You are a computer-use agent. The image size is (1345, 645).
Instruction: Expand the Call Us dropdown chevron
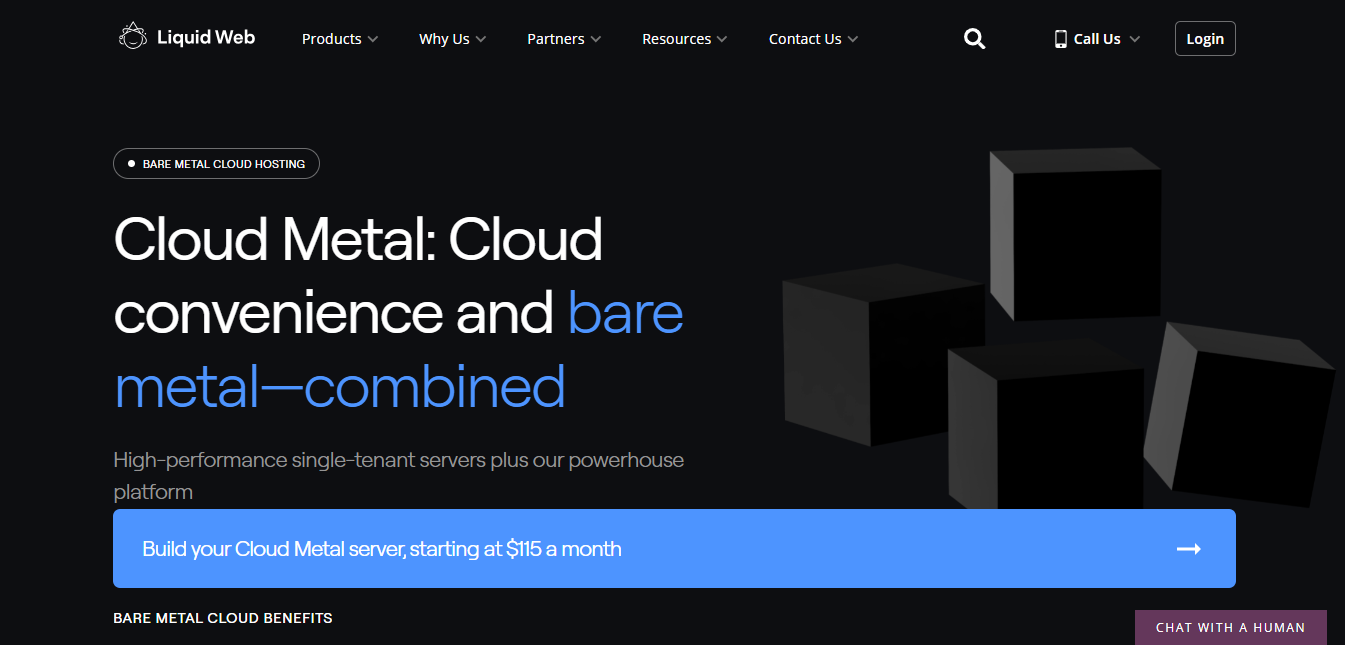pyautogui.click(x=1133, y=39)
